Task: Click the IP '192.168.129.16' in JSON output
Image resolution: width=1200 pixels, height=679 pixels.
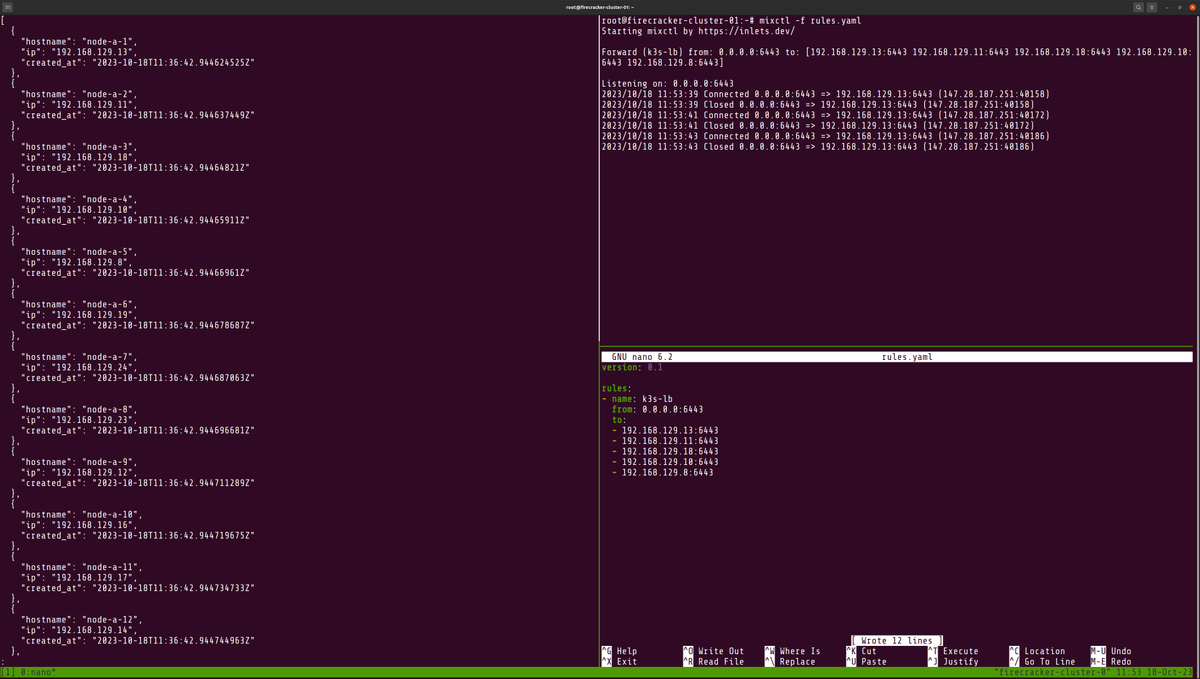Action: [x=92, y=525]
